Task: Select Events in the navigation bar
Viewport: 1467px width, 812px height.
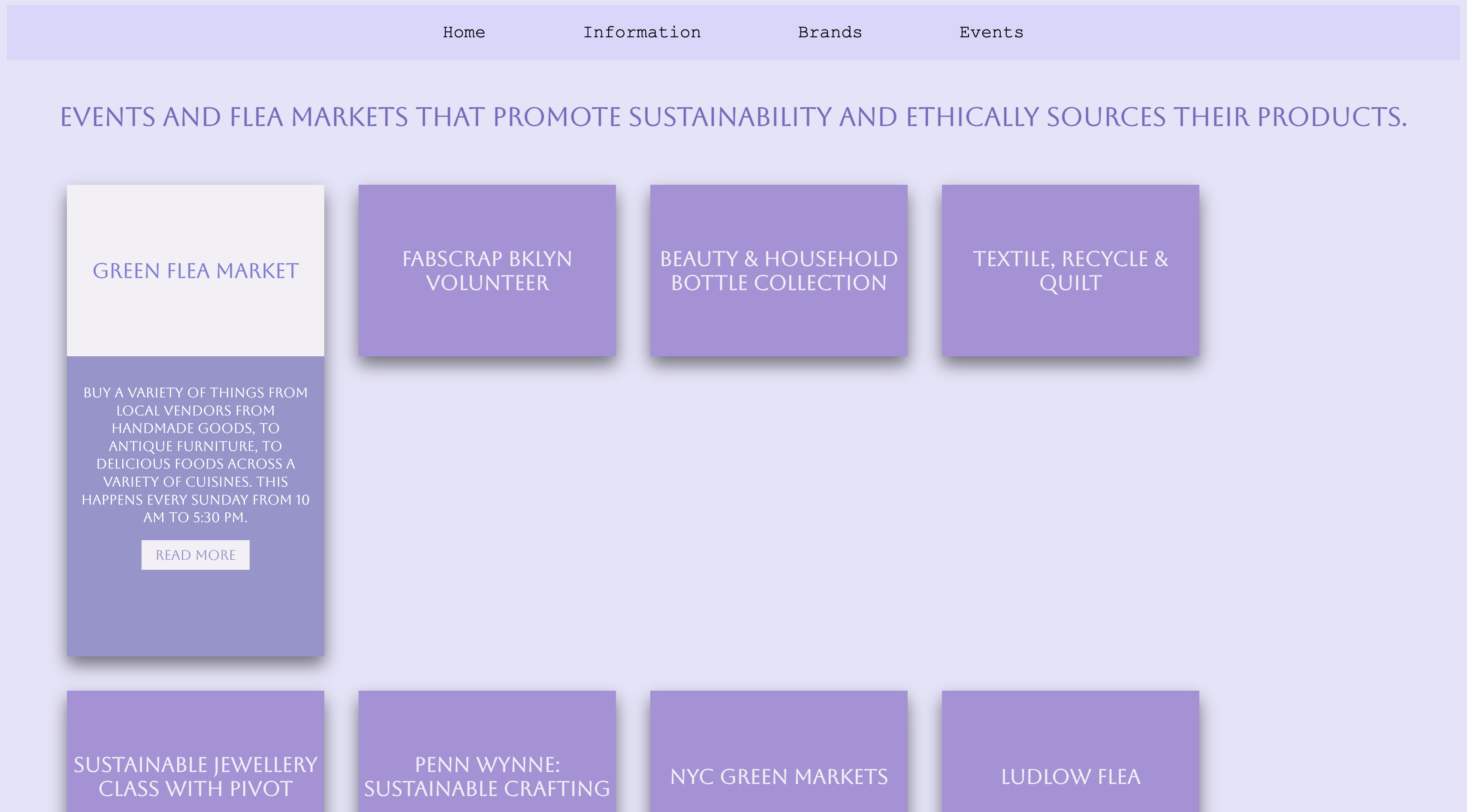Action: pos(991,33)
